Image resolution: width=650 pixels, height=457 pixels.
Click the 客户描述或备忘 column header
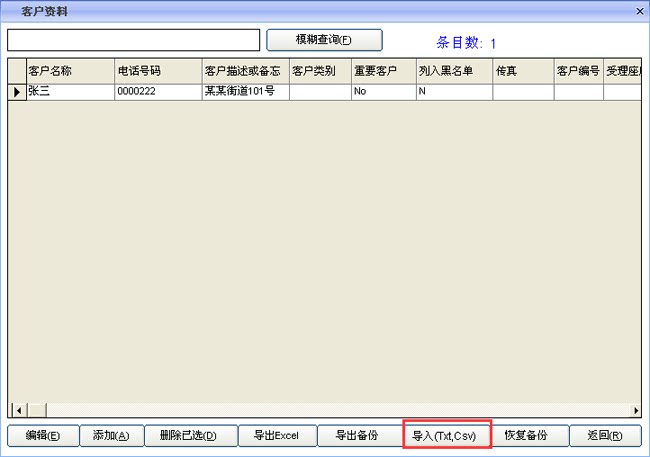point(246,71)
